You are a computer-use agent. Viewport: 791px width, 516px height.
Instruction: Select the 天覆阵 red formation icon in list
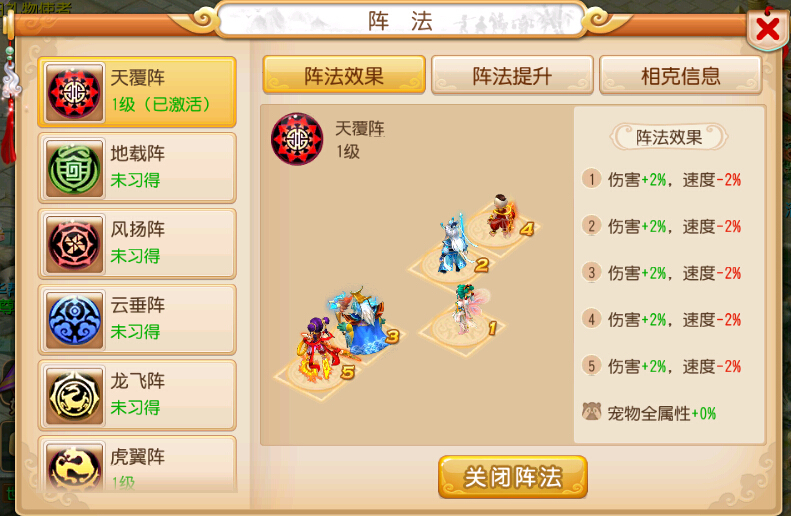coord(74,92)
